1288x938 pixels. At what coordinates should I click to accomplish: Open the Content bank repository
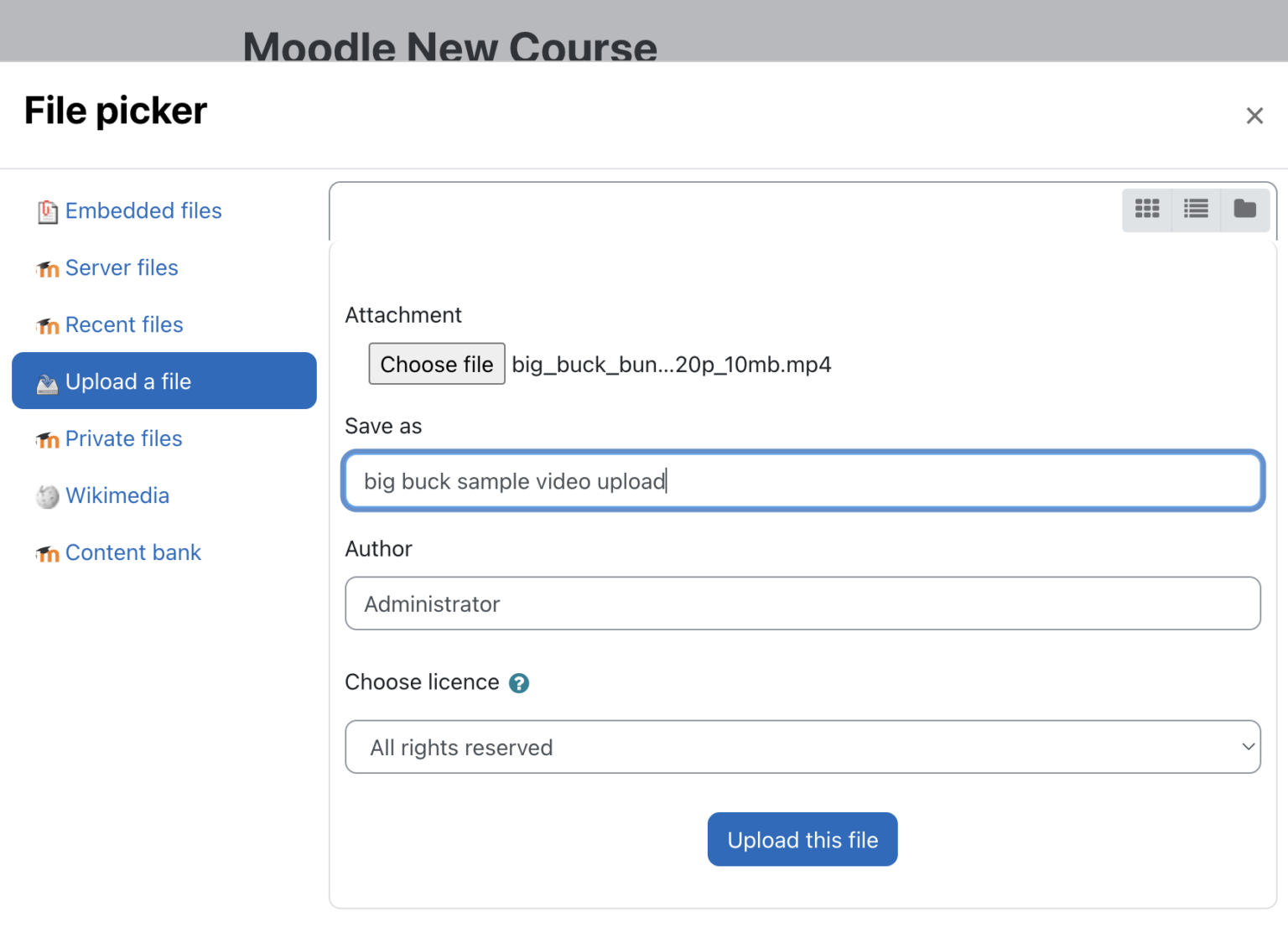pos(133,552)
